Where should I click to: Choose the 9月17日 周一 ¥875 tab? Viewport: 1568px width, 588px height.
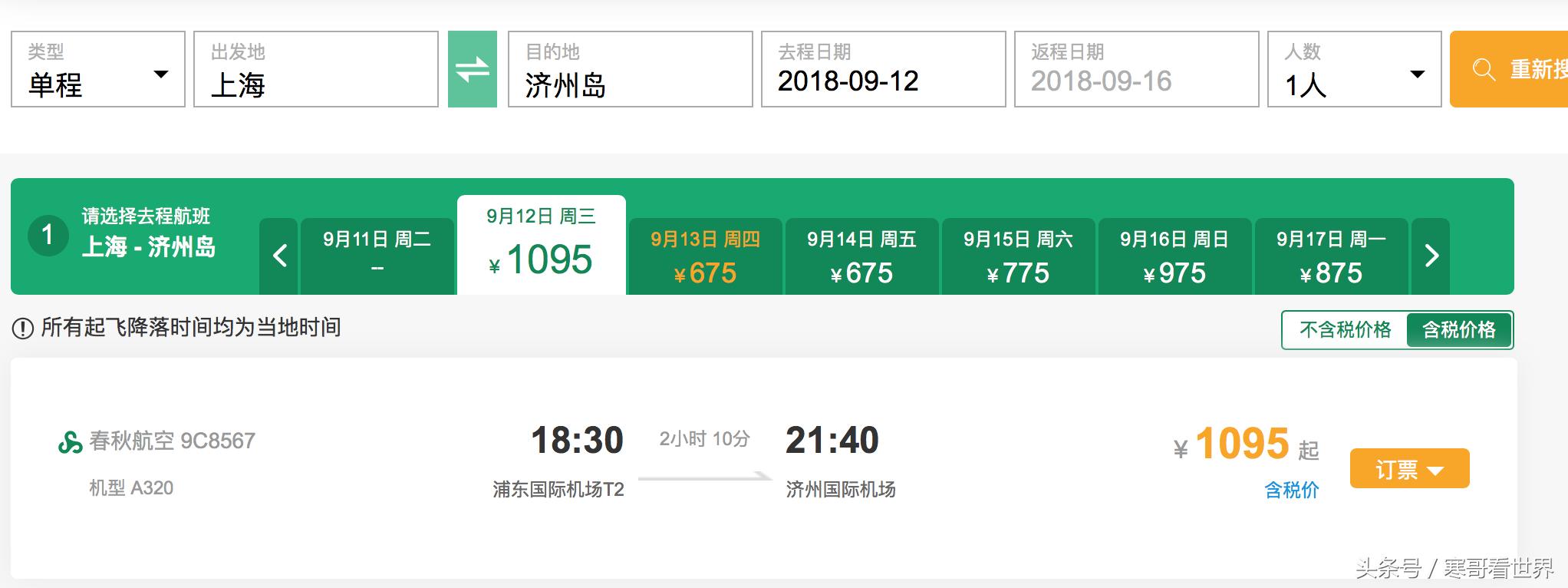pos(1331,256)
